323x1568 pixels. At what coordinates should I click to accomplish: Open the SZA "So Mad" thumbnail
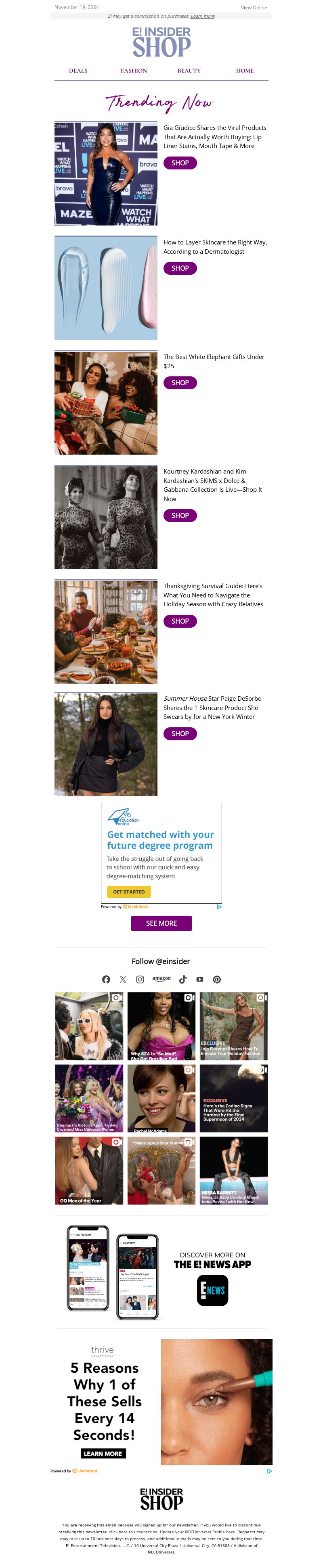pyautogui.click(x=161, y=1026)
